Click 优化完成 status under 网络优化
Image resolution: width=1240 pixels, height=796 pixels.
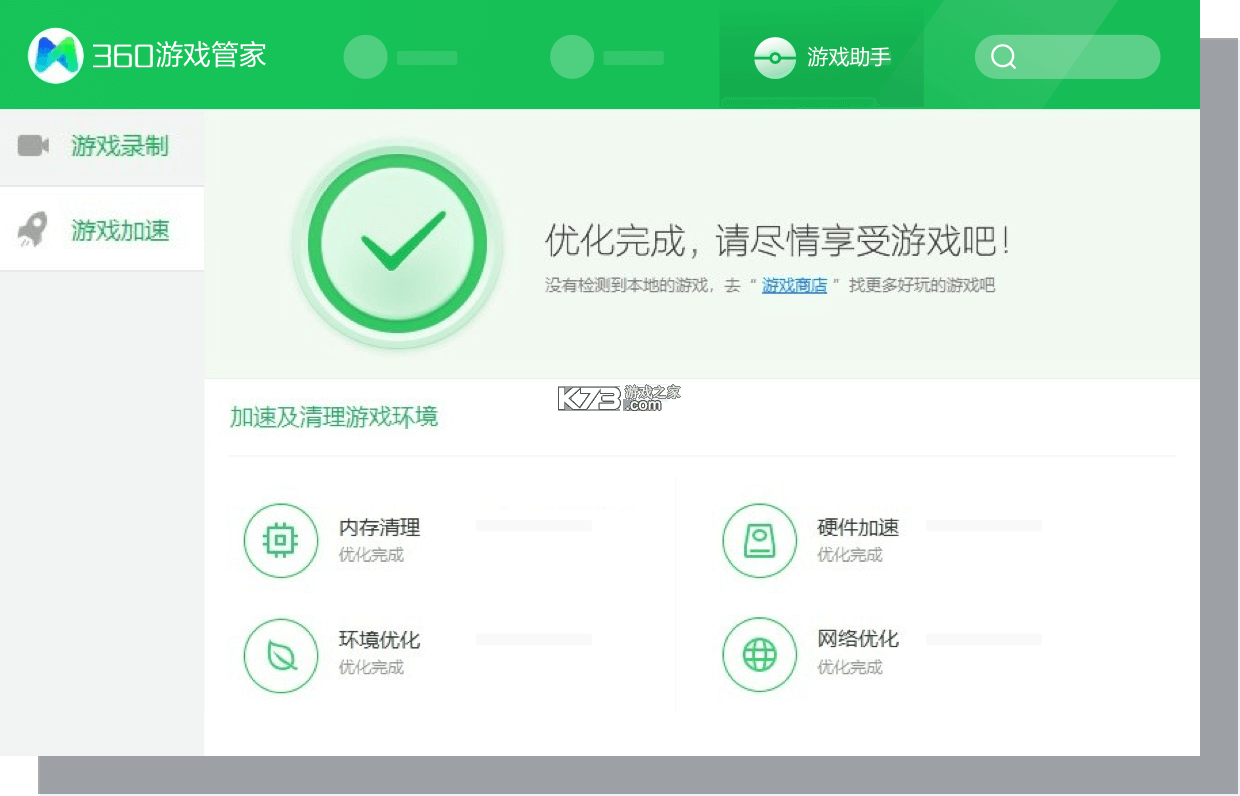tap(850, 667)
